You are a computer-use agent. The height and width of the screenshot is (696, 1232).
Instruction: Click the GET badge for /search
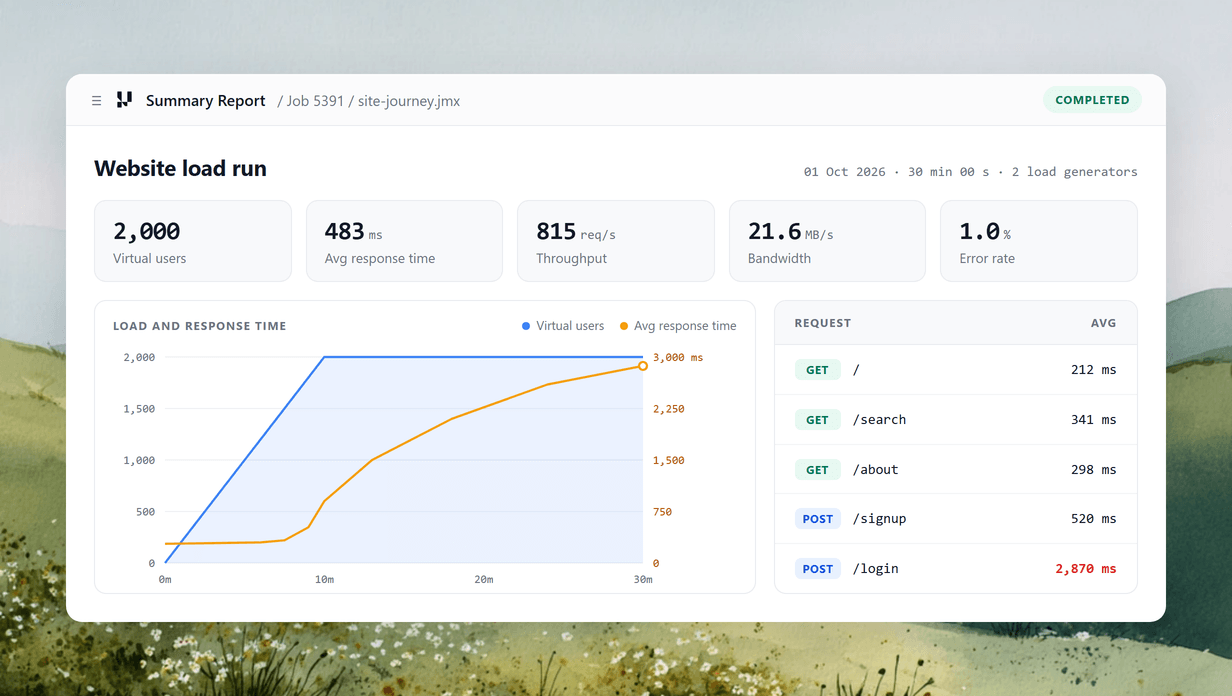point(817,420)
